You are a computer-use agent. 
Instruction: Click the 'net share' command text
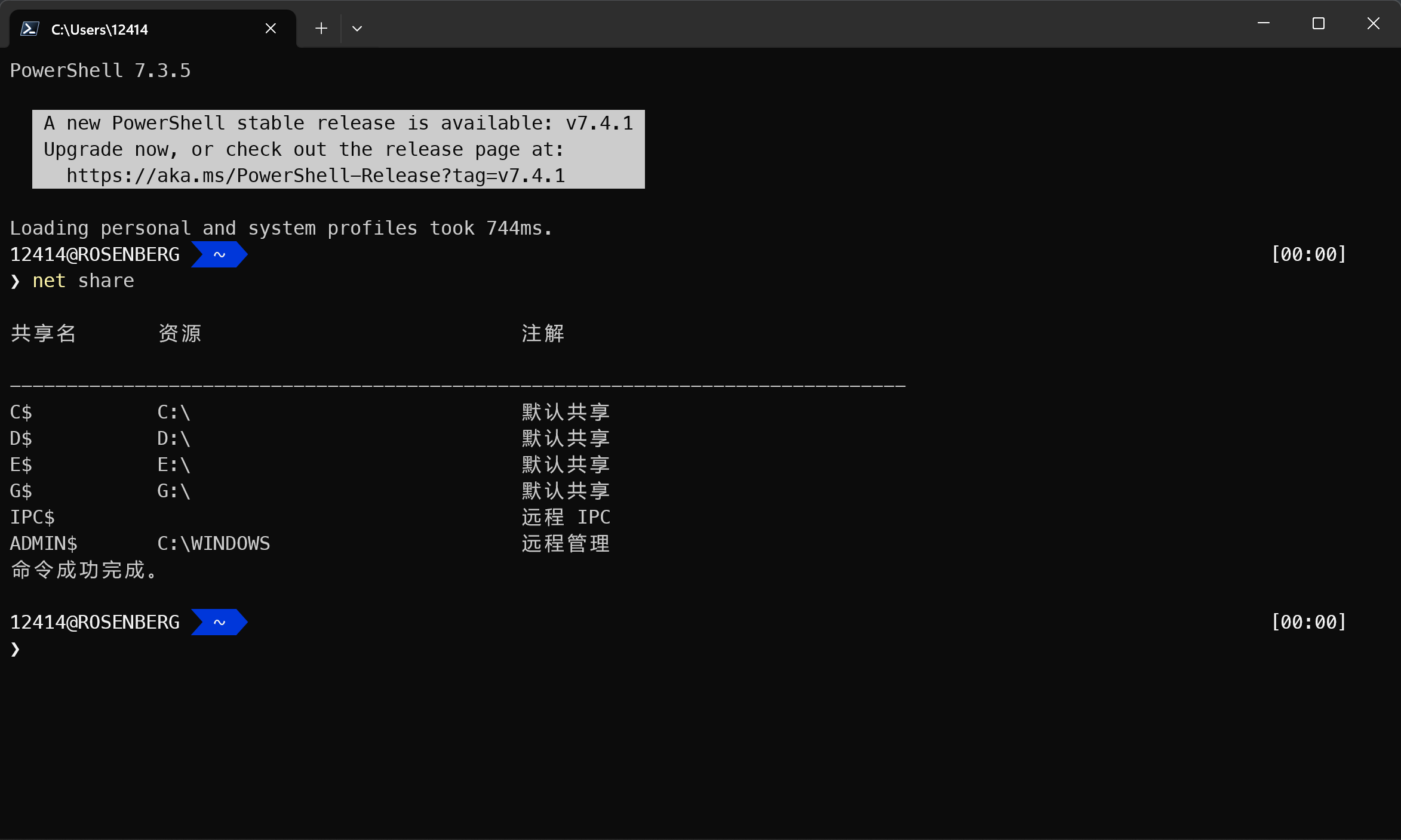(x=84, y=281)
